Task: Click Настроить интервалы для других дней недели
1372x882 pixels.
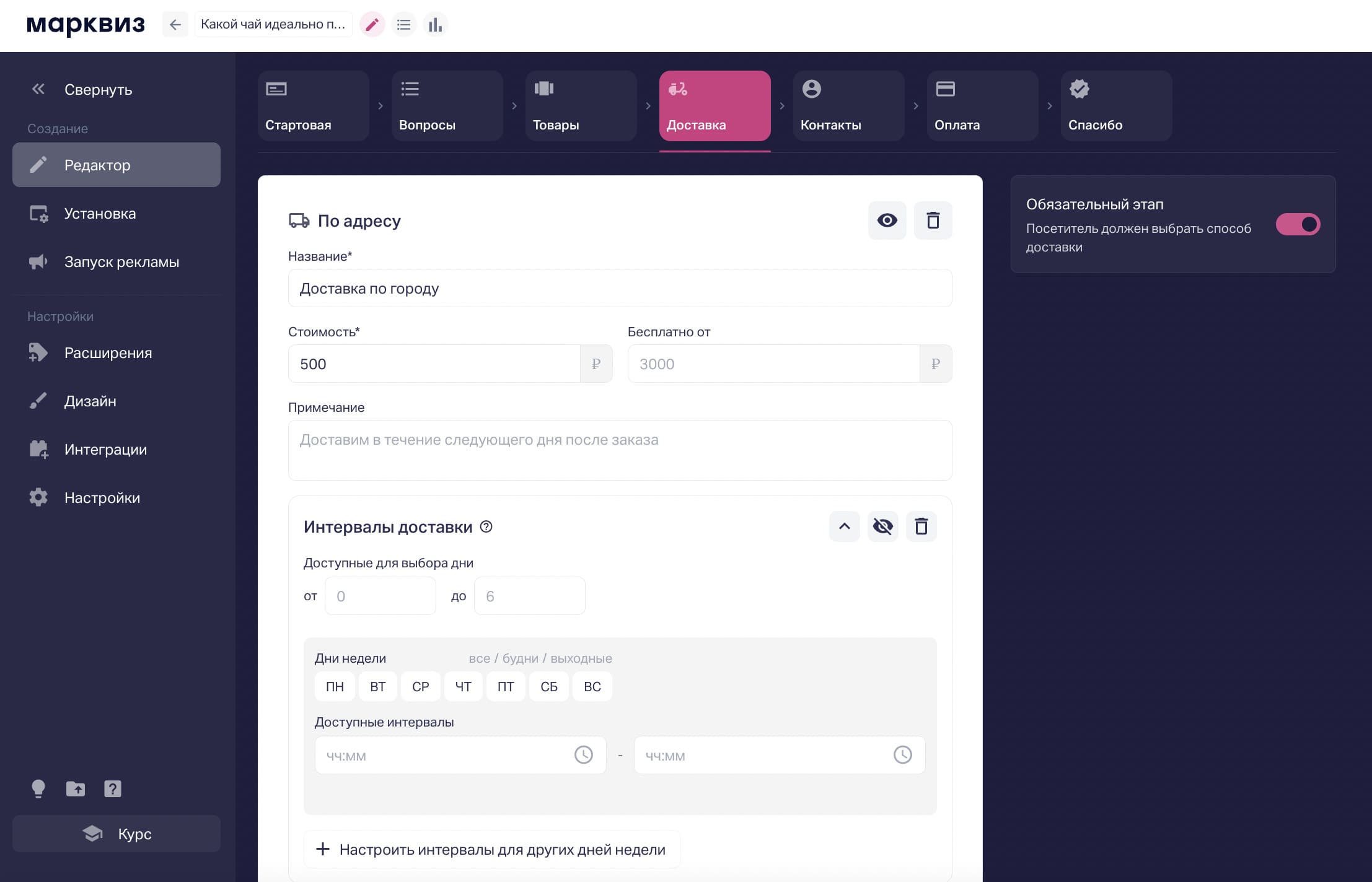Action: click(491, 849)
